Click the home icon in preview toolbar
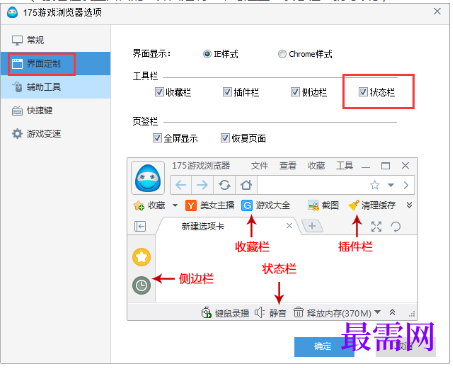This screenshot has width=453, height=368. pyautogui.click(x=246, y=185)
